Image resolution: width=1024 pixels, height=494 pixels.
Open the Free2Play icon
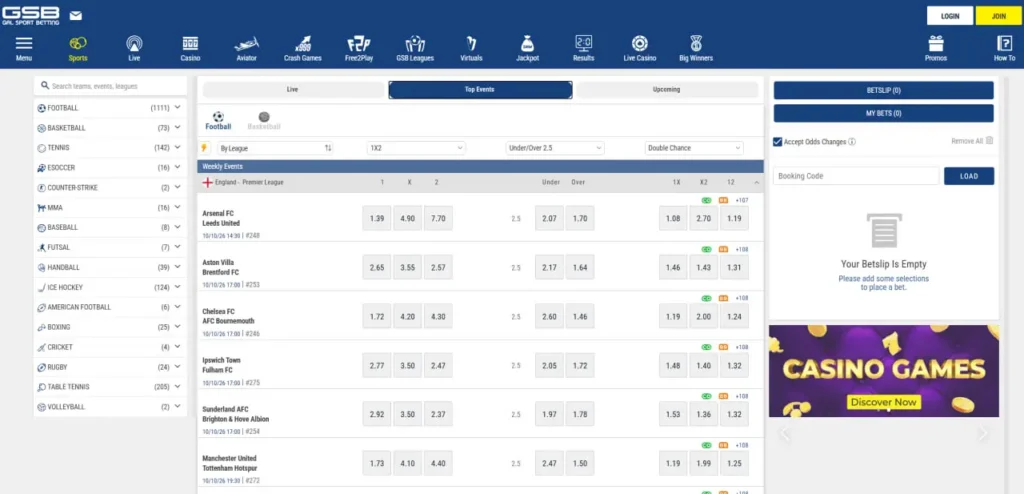click(x=359, y=44)
